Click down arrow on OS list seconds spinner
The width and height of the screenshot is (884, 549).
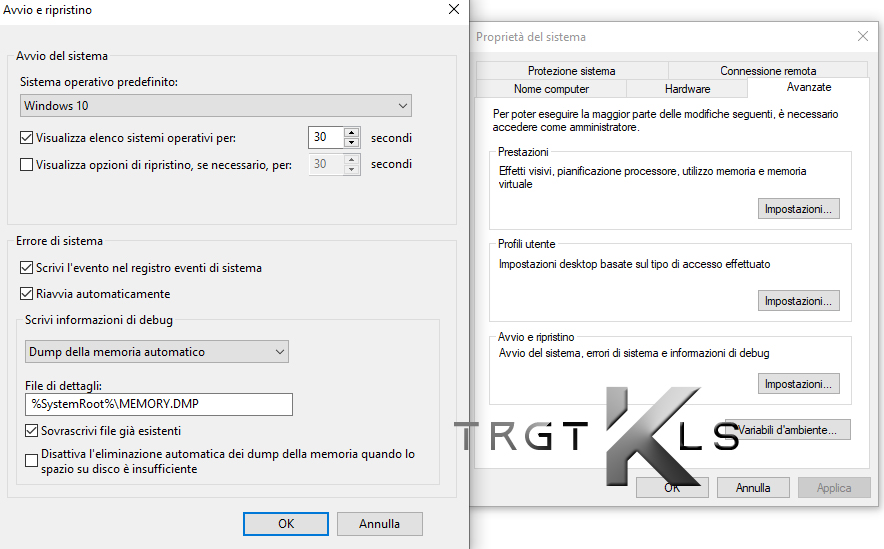(351, 143)
